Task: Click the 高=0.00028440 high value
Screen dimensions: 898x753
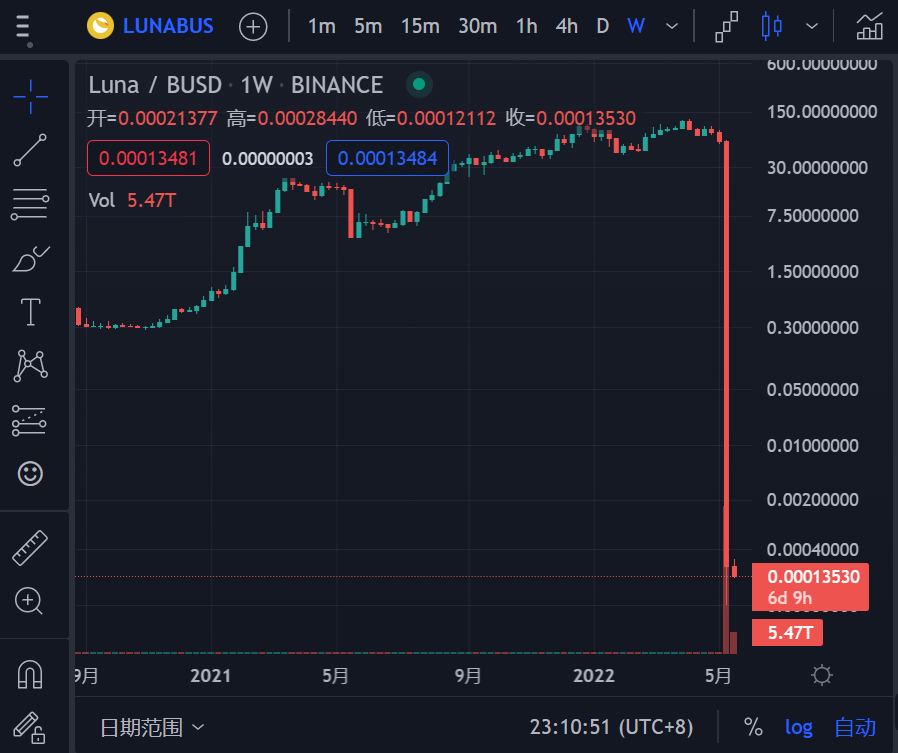Action: click(x=292, y=119)
